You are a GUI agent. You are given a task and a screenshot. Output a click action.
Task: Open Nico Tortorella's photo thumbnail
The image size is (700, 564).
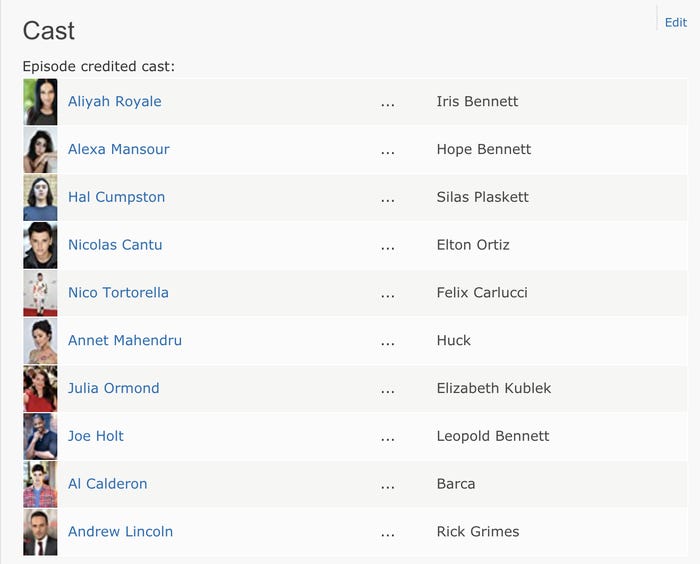(40, 293)
